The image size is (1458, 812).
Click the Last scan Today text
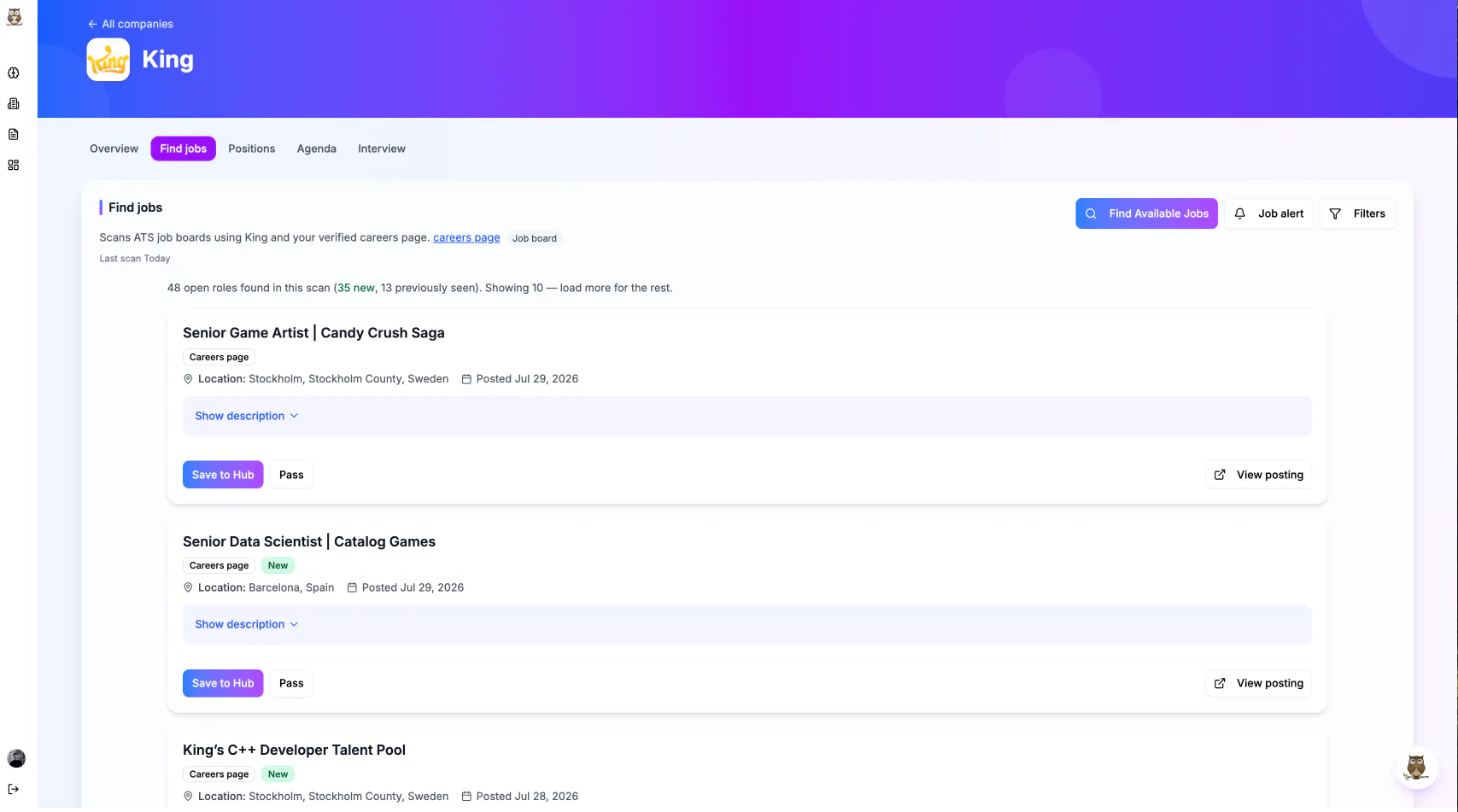click(x=135, y=259)
